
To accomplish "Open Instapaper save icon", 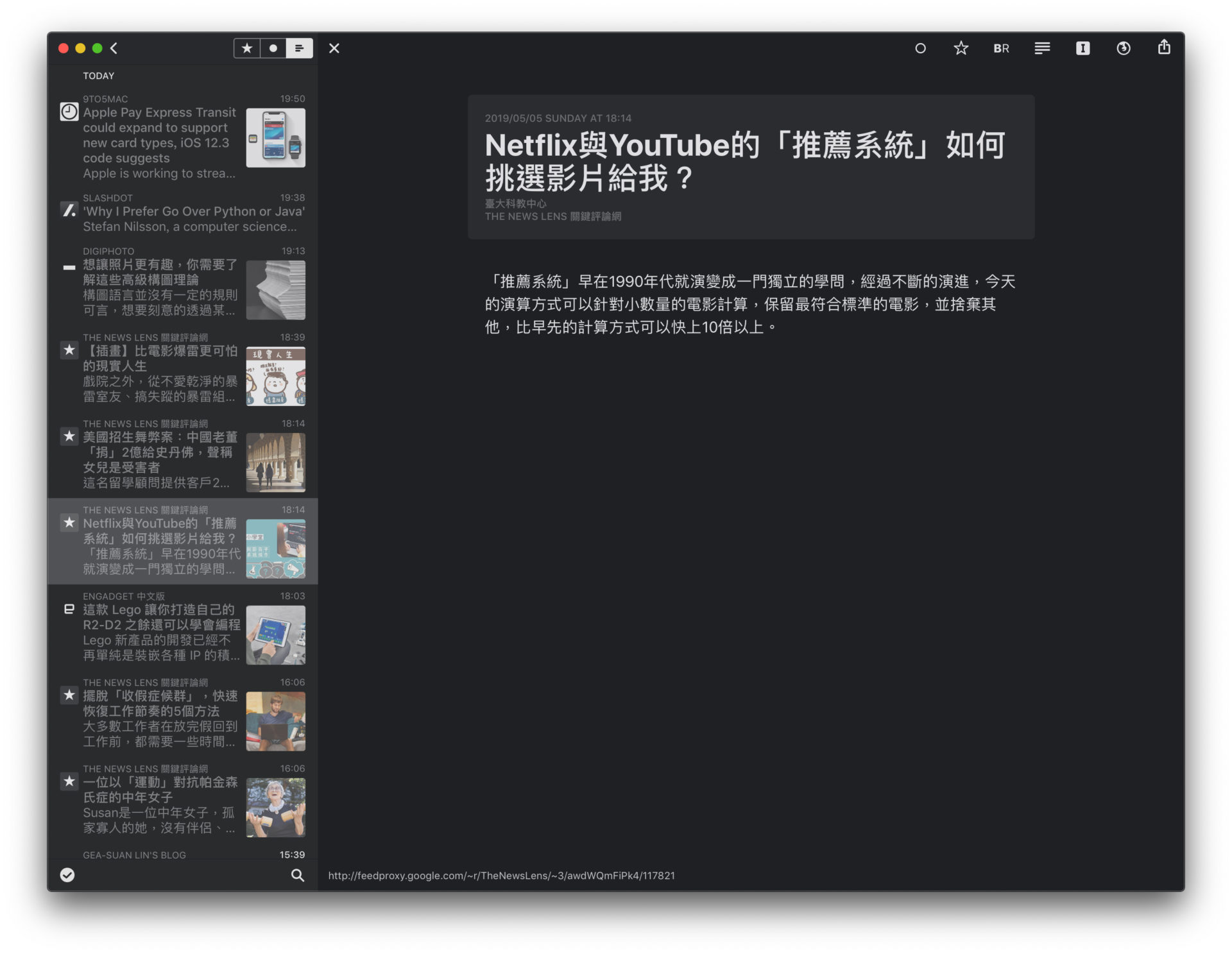I will 1082,48.
